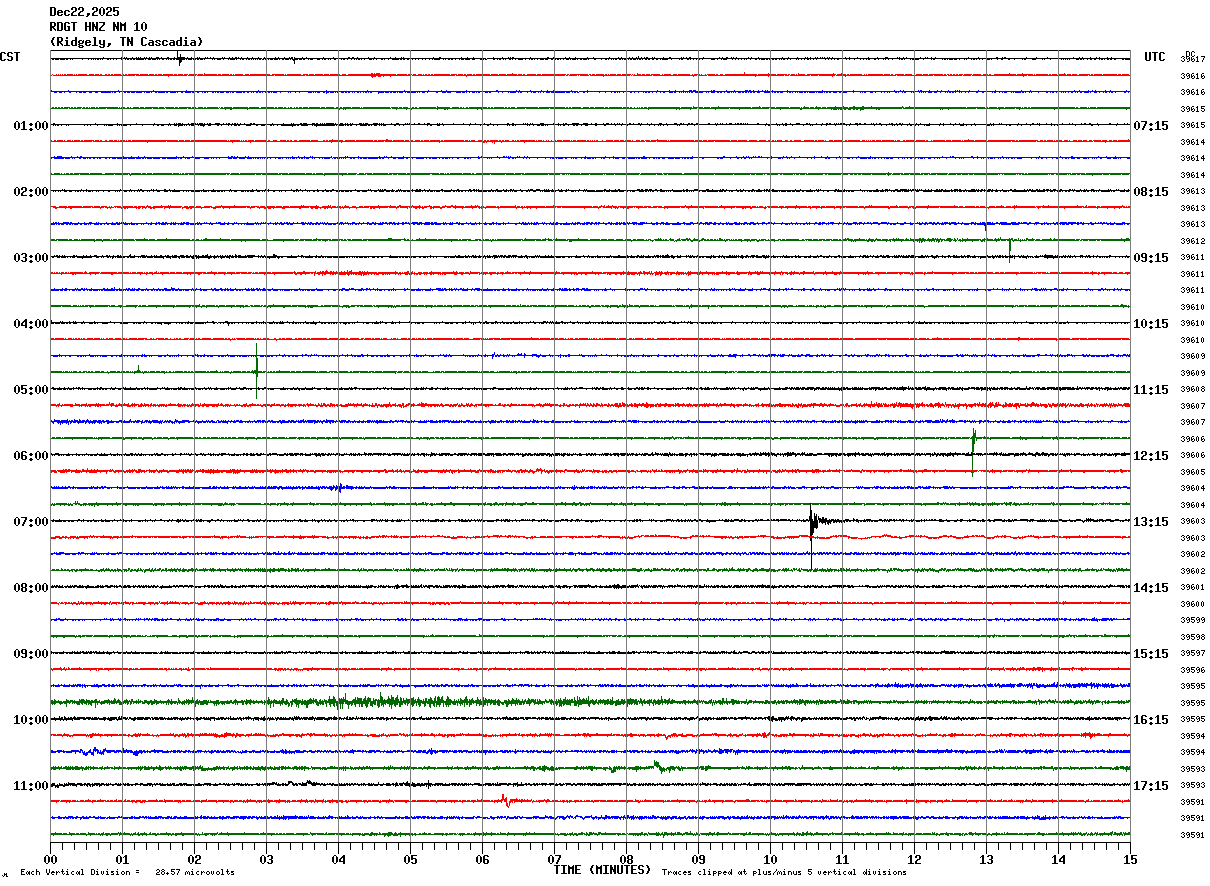This screenshot has width=1210, height=886.
Task: Click the 'Traces clipped' footer note
Action: (x=784, y=873)
